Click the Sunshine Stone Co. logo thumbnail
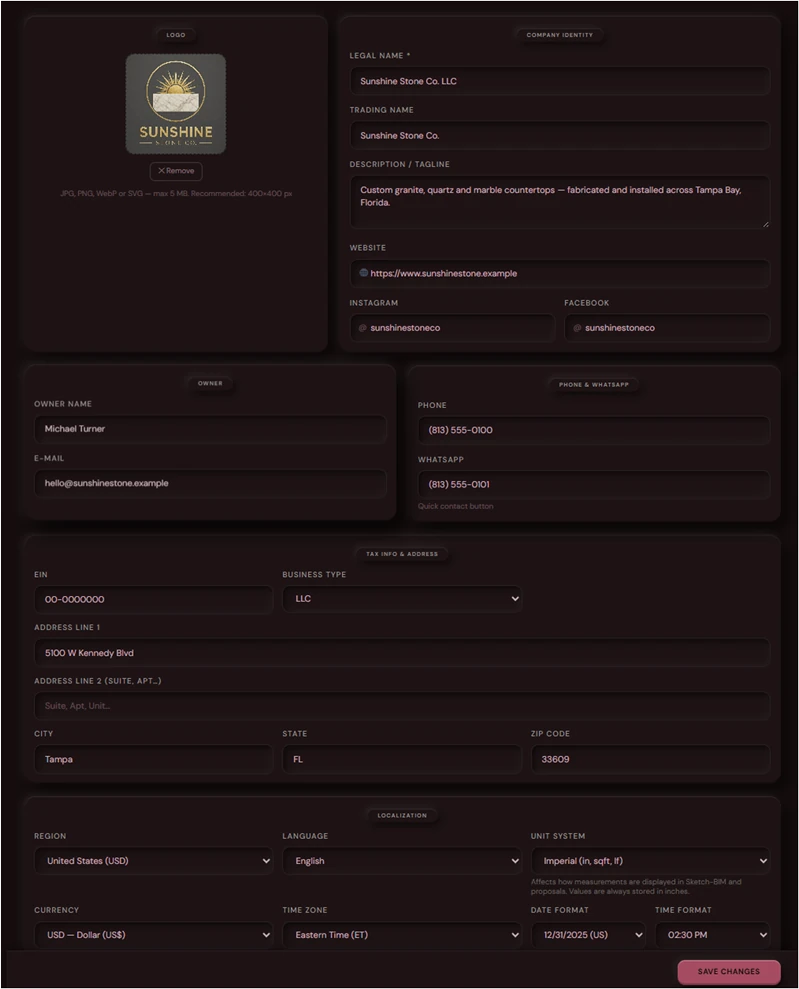Image resolution: width=799 pixels, height=989 pixels. pyautogui.click(x=176, y=104)
